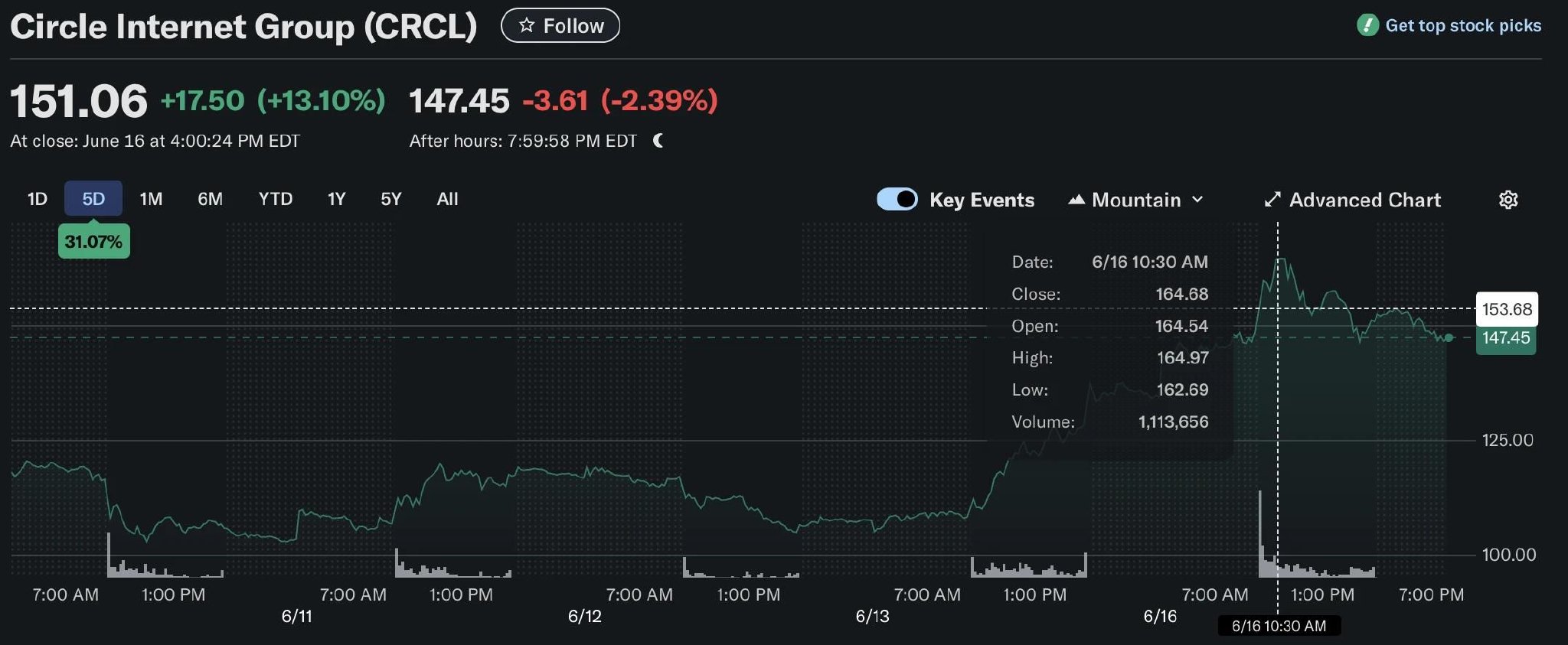Select the 5Y time range
Image resolution: width=1568 pixels, height=645 pixels.
click(x=390, y=199)
